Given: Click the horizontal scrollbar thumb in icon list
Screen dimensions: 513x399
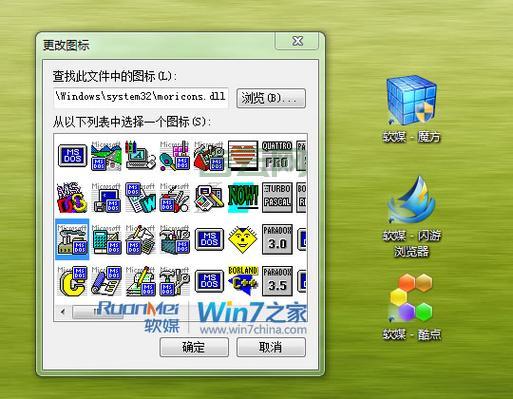Looking at the screenshot, I should click(x=97, y=312).
